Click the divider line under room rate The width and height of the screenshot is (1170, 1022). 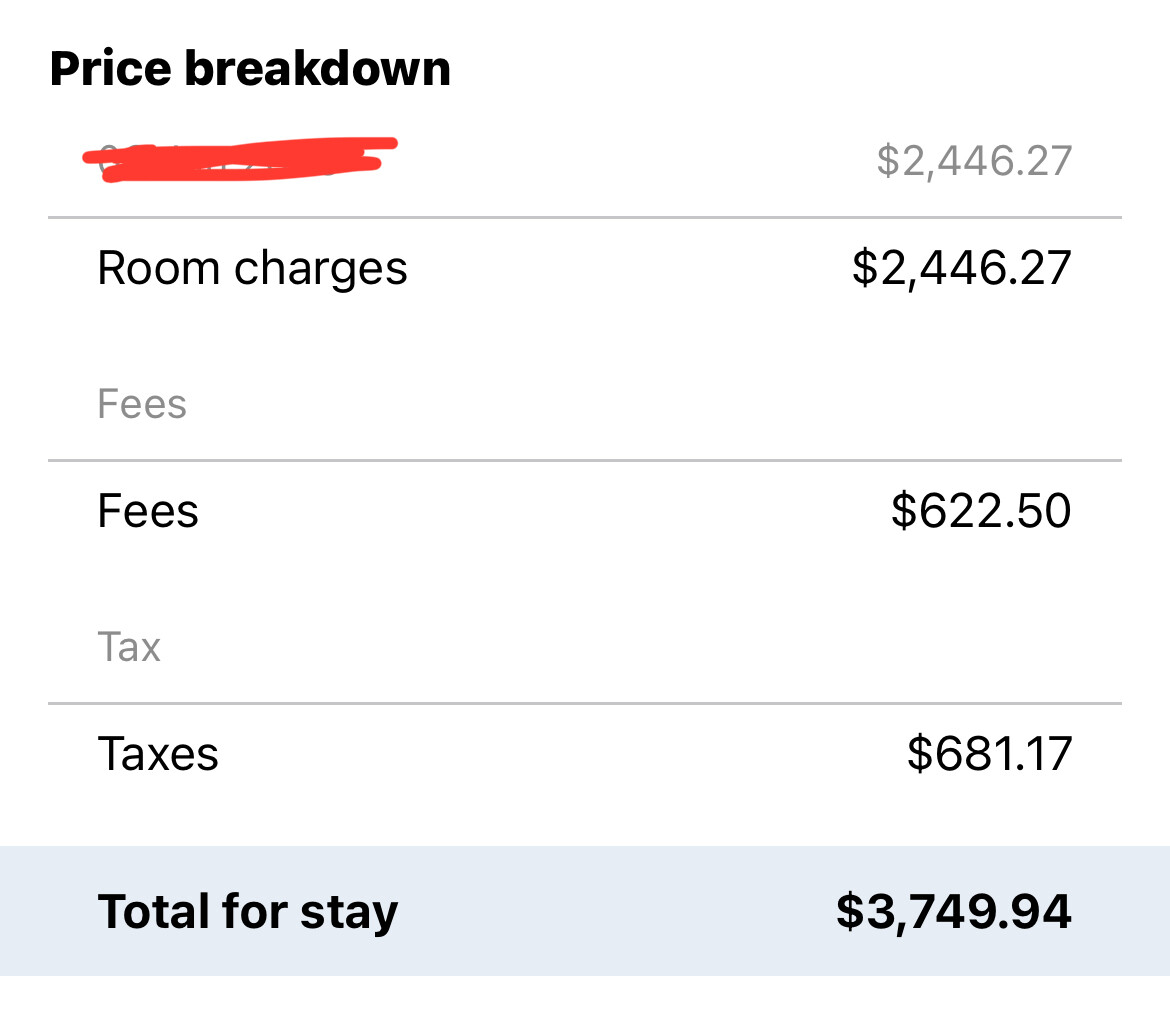click(x=585, y=218)
